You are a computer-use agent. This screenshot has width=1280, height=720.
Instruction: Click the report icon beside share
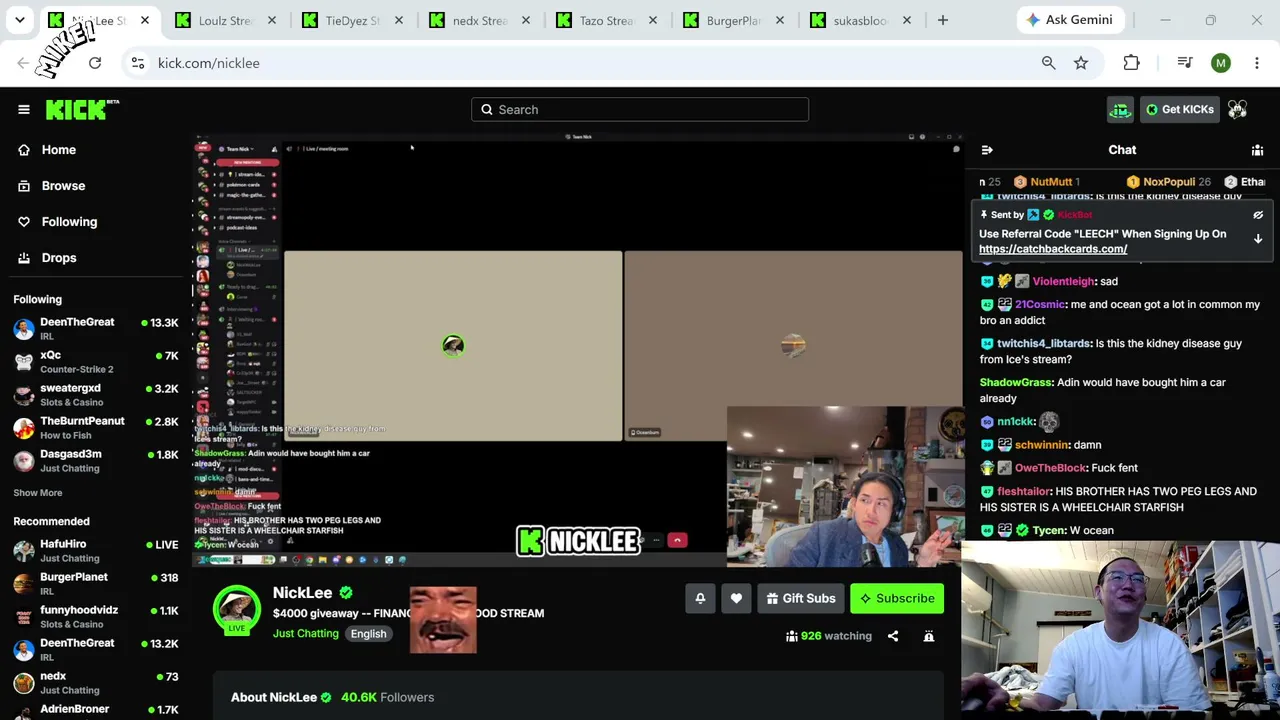pos(929,636)
